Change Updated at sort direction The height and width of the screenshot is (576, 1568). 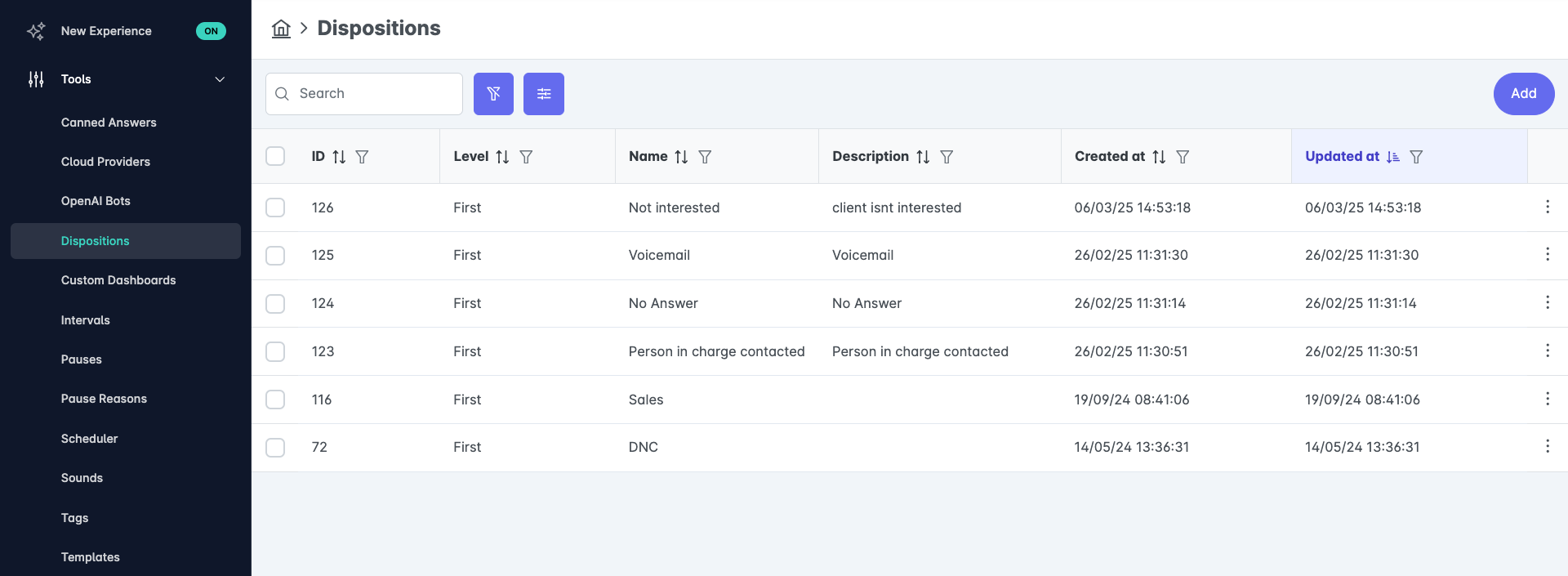click(1393, 157)
